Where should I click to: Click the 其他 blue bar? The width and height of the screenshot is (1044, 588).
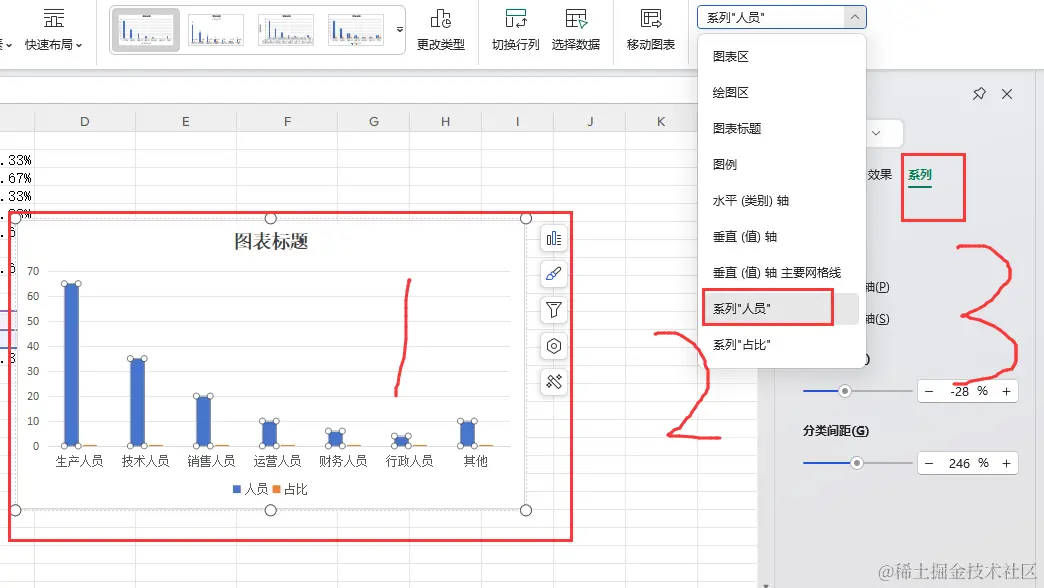point(467,434)
